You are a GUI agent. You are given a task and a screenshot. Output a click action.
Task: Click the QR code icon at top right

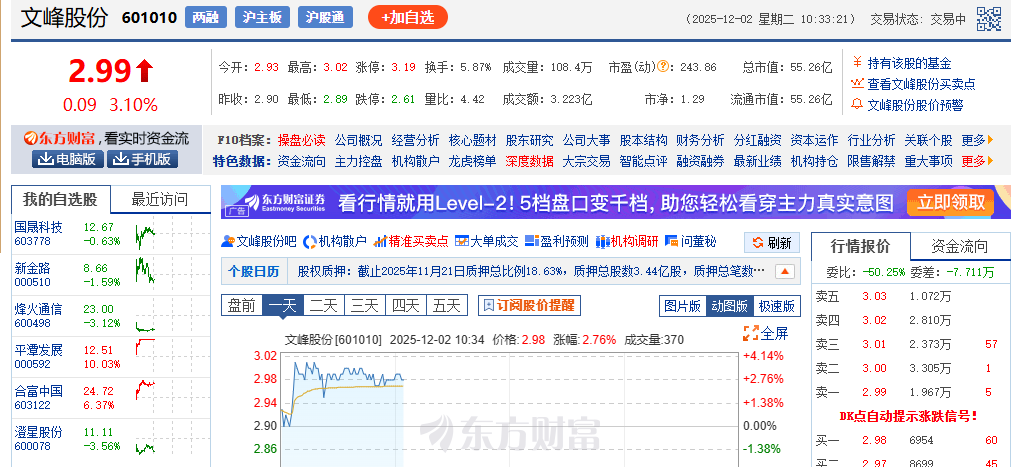tap(989, 19)
